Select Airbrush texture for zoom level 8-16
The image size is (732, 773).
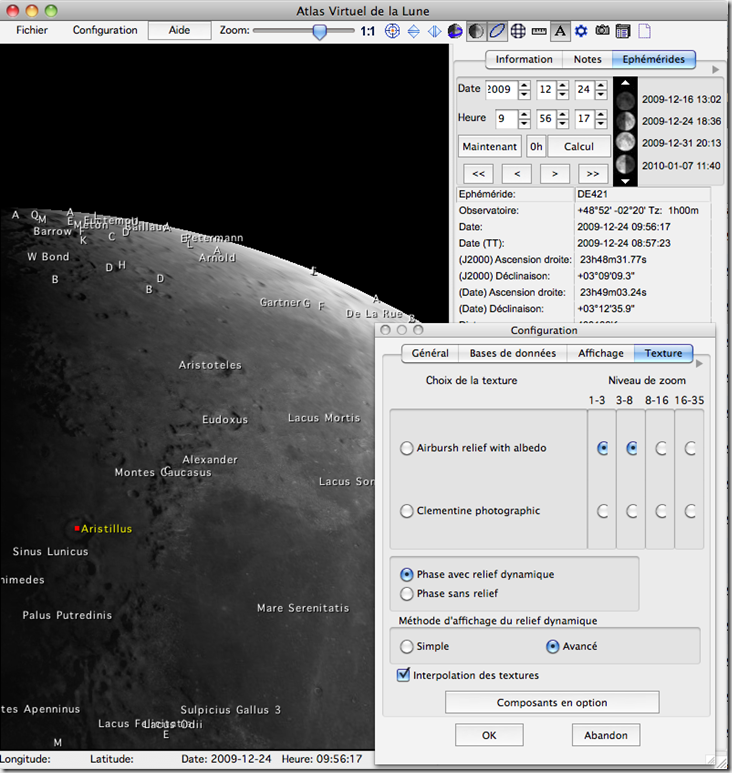661,449
